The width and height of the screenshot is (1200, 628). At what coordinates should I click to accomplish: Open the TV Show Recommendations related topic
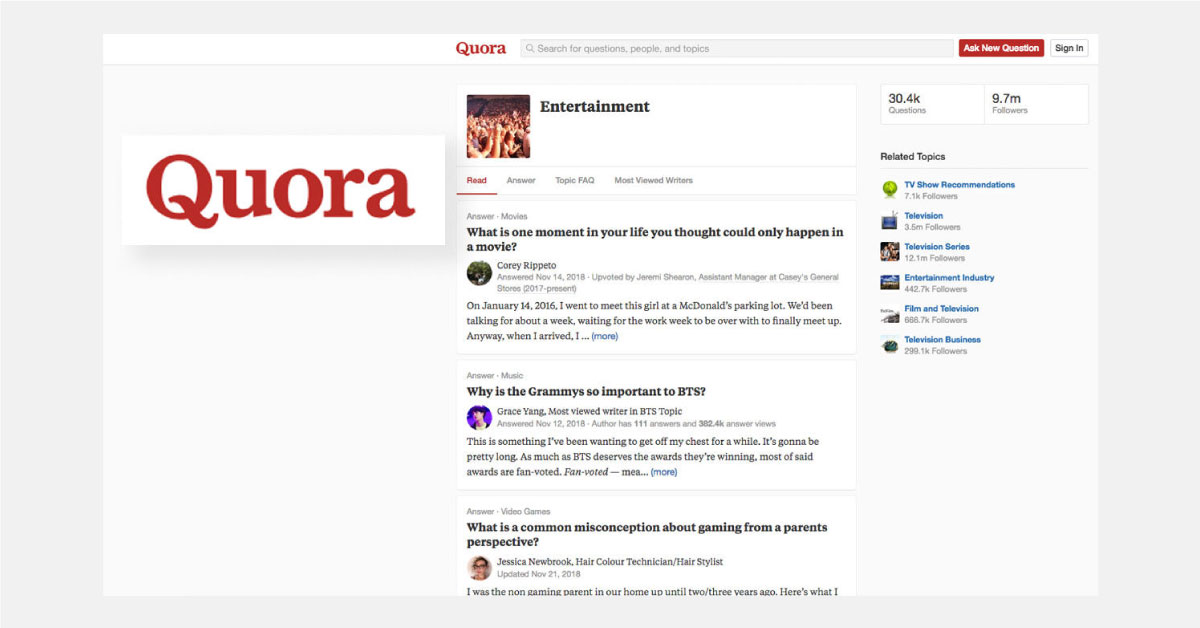pos(959,185)
